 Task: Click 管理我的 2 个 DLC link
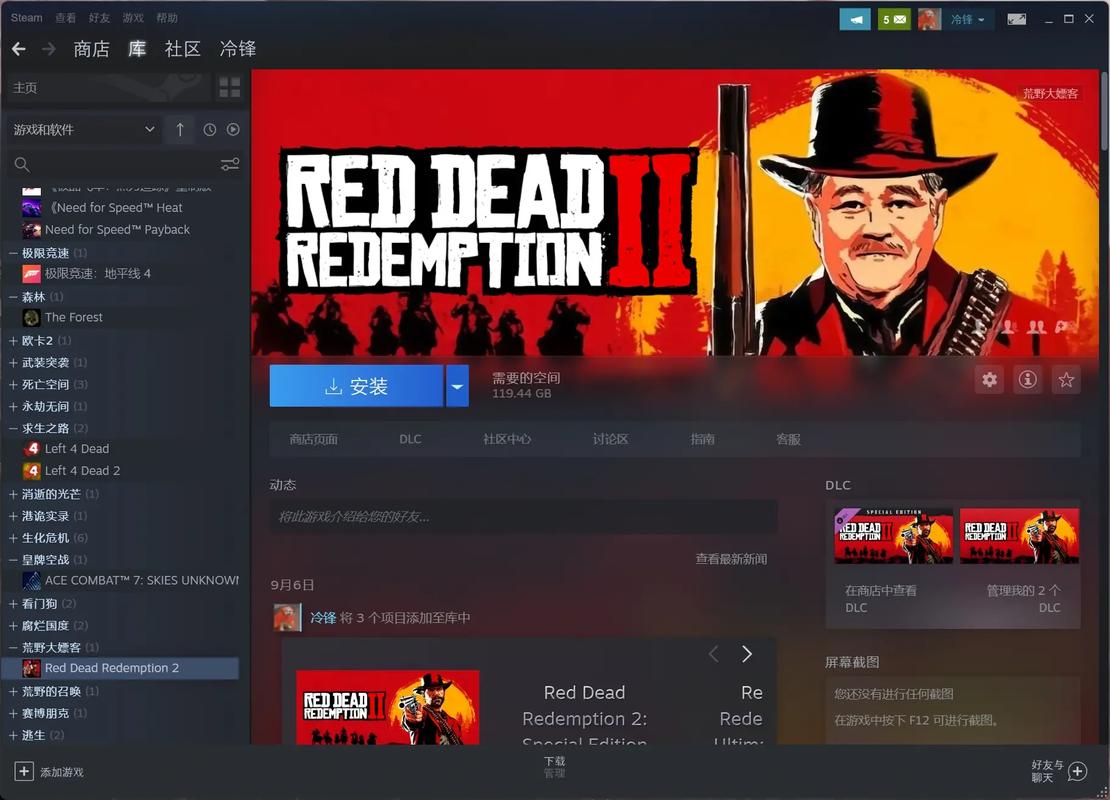tap(1024, 598)
